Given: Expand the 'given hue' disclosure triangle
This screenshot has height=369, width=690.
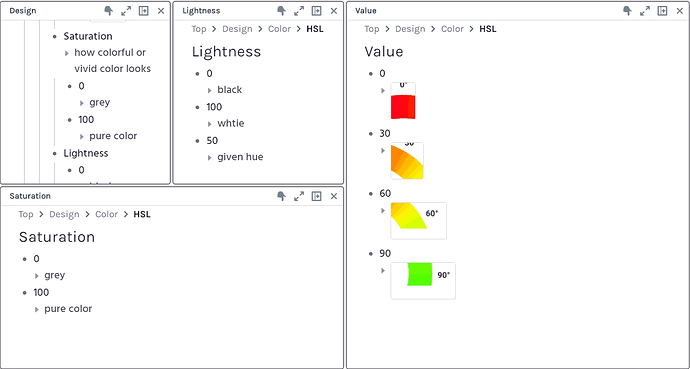Looking at the screenshot, I should tap(210, 157).
